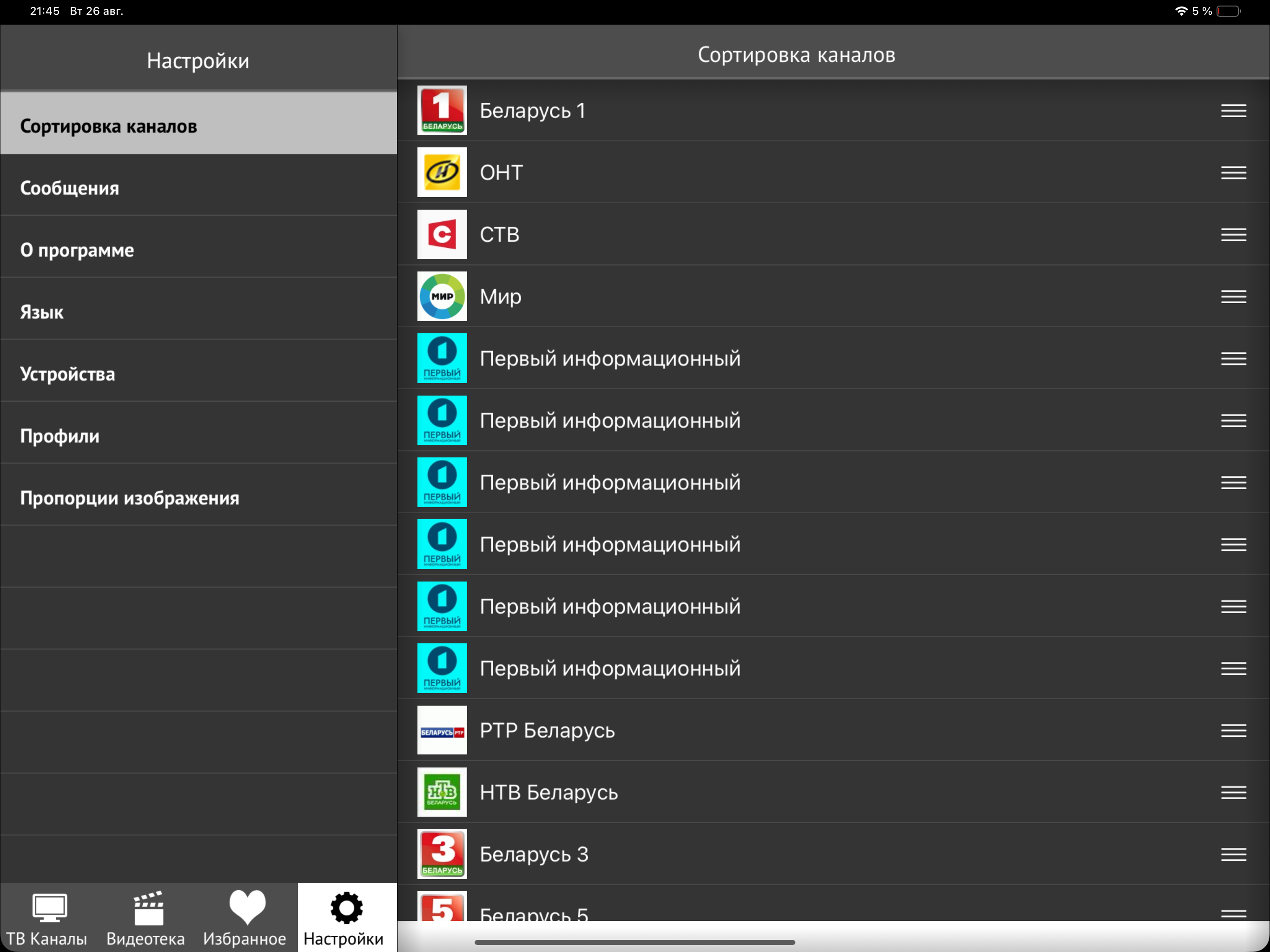The height and width of the screenshot is (952, 1270).
Task: Open the Устройства settings item
Action: click(x=198, y=371)
